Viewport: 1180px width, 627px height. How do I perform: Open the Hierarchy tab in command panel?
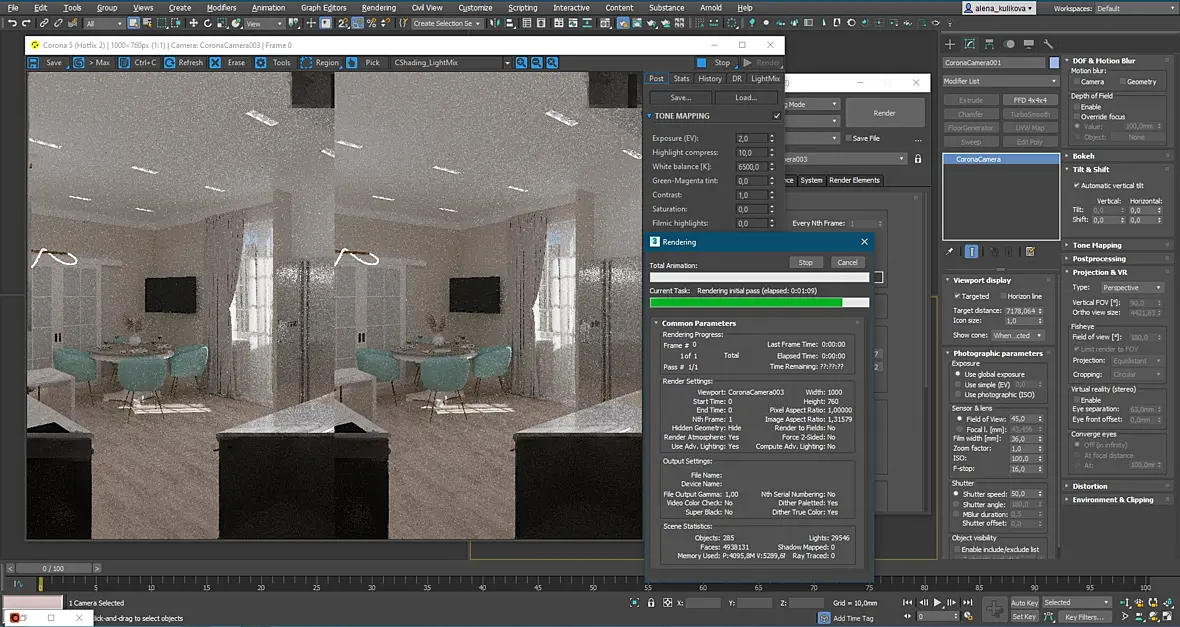click(x=990, y=44)
